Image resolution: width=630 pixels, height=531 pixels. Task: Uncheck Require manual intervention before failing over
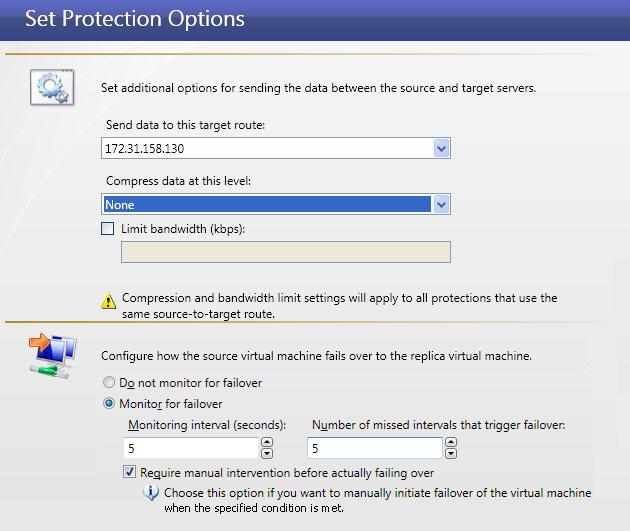pos(130,472)
